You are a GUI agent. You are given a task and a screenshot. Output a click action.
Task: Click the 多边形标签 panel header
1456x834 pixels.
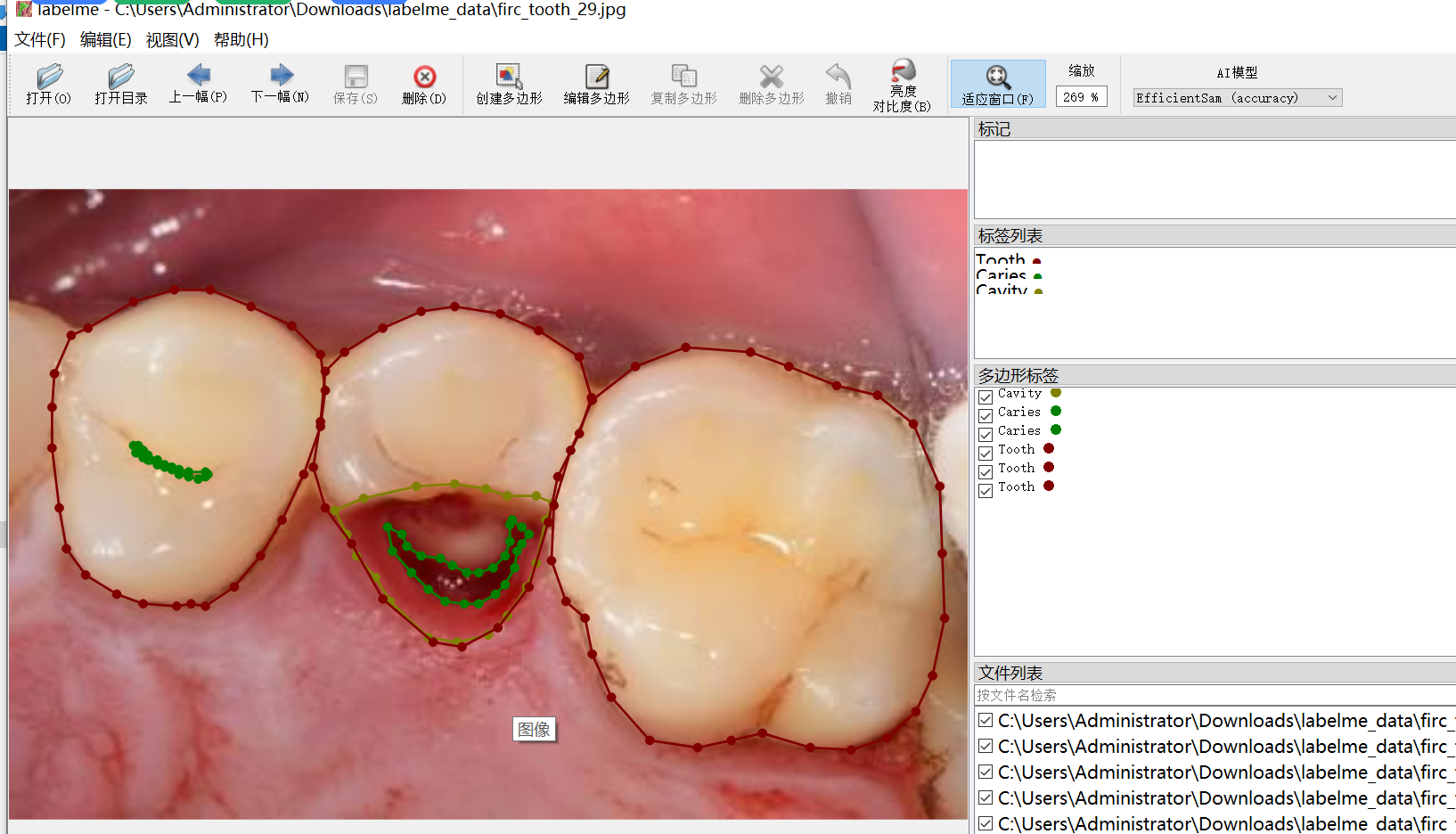click(x=1215, y=375)
